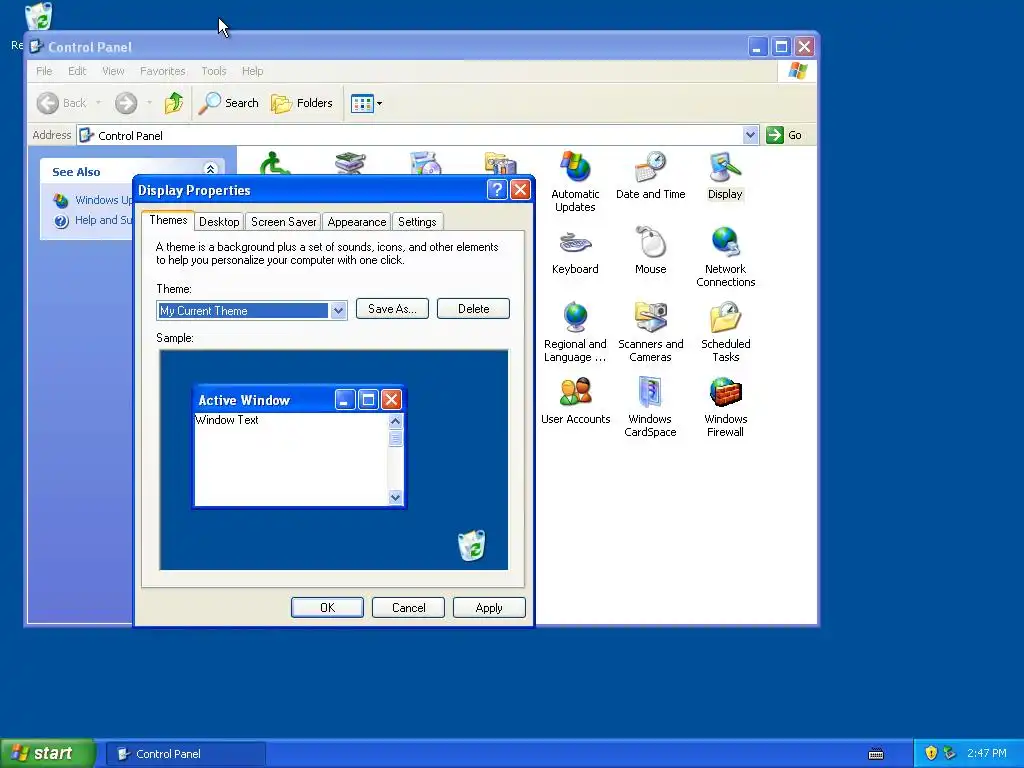Open the Windows Firewall icon
The width and height of the screenshot is (1024, 768).
point(726,407)
